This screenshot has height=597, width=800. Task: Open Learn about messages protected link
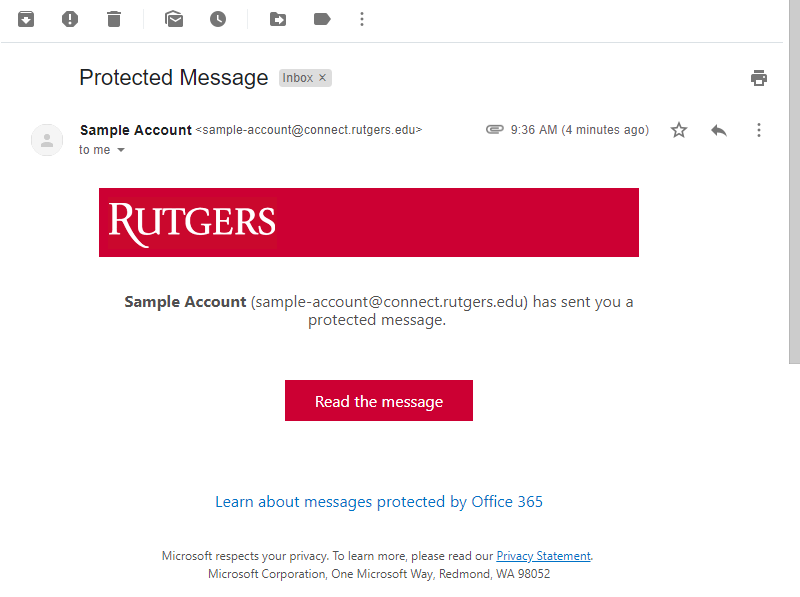click(379, 502)
